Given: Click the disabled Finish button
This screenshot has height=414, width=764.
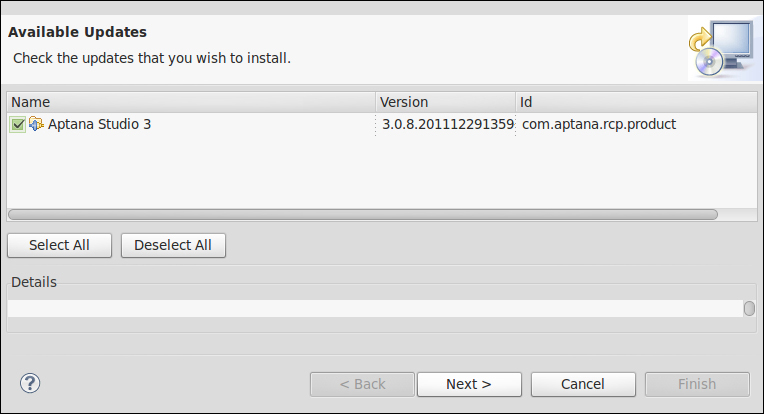Looking at the screenshot, I should (697, 384).
